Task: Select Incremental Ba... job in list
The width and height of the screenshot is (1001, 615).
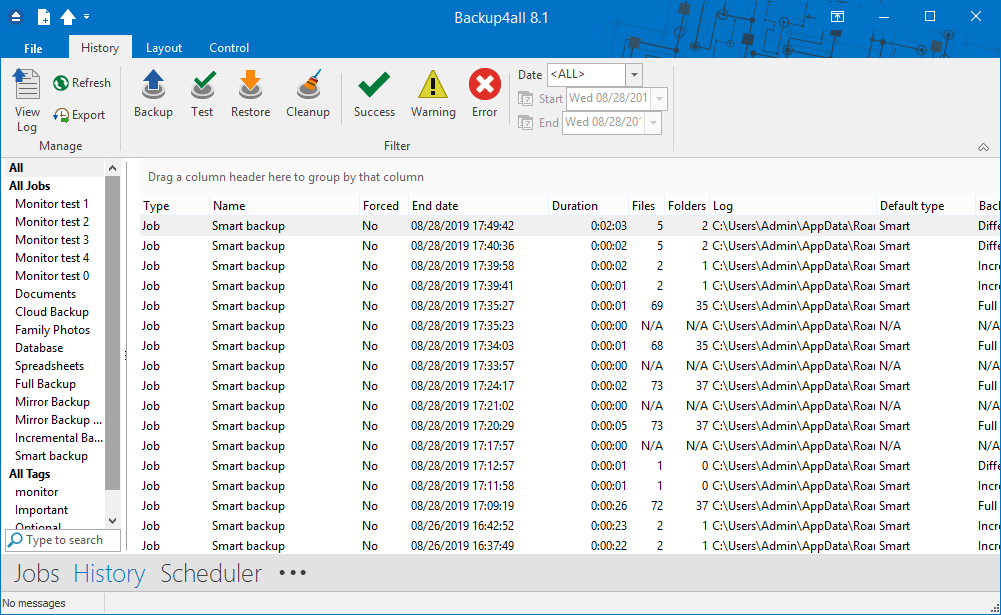Action: pyautogui.click(x=58, y=438)
